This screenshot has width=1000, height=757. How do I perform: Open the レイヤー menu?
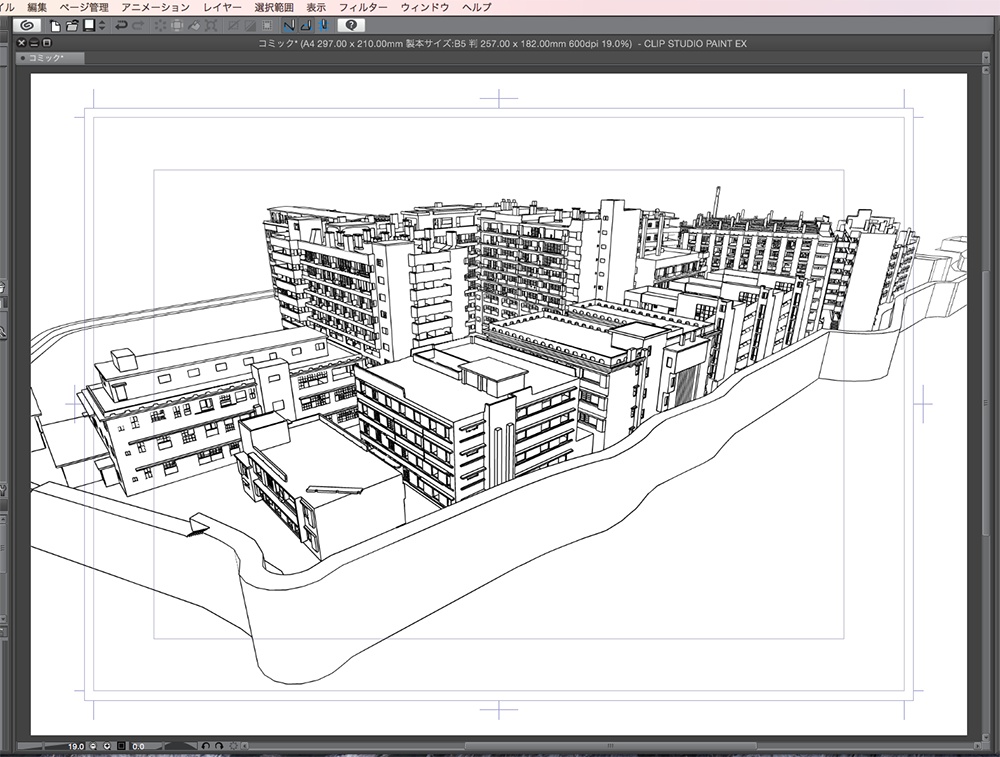click(220, 7)
